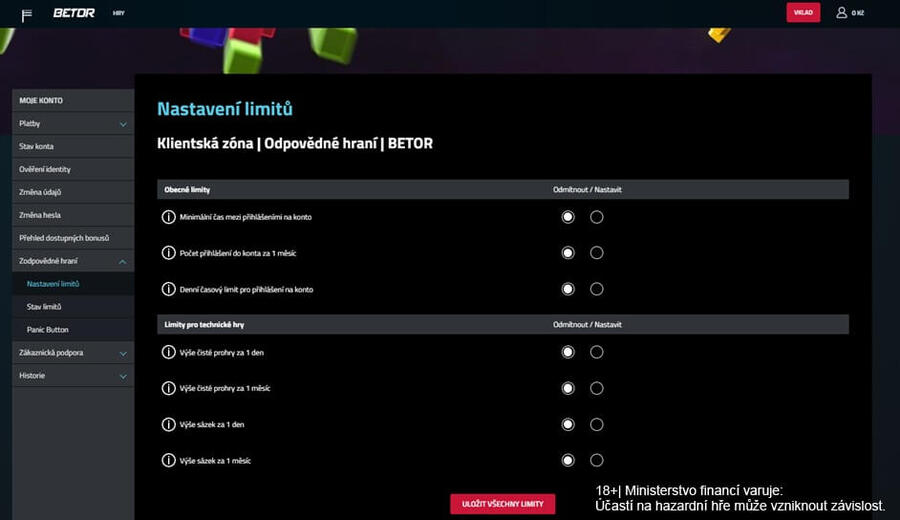Show info for Výše čisté prohry za 1 měsíc
The height and width of the screenshot is (520, 900).
pyautogui.click(x=168, y=389)
